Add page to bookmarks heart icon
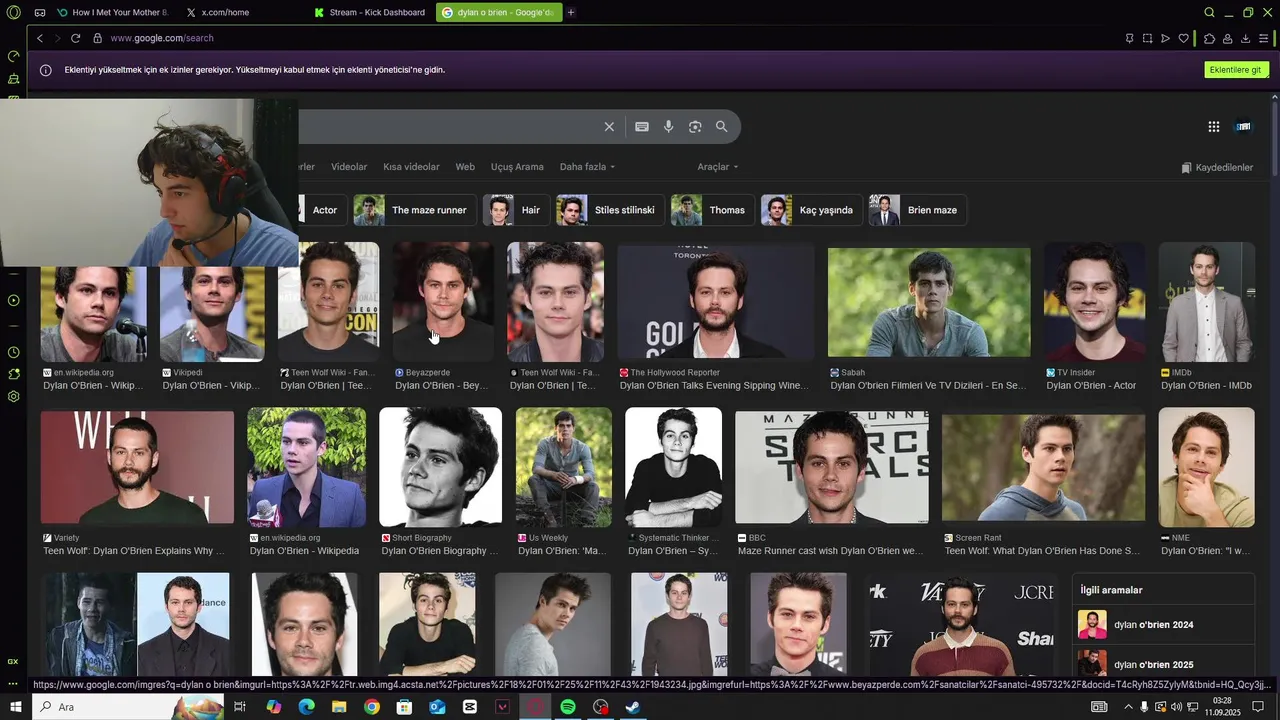 click(1184, 38)
